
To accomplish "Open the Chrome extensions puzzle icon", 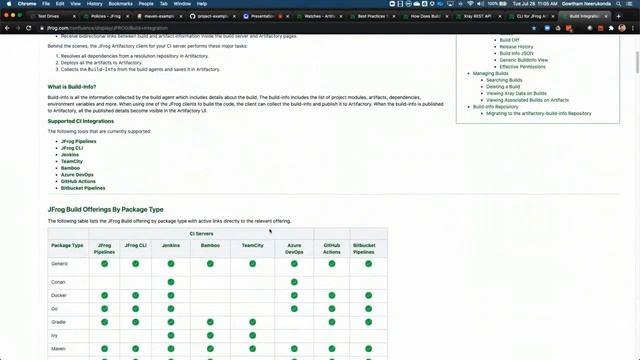I will 611,28.
